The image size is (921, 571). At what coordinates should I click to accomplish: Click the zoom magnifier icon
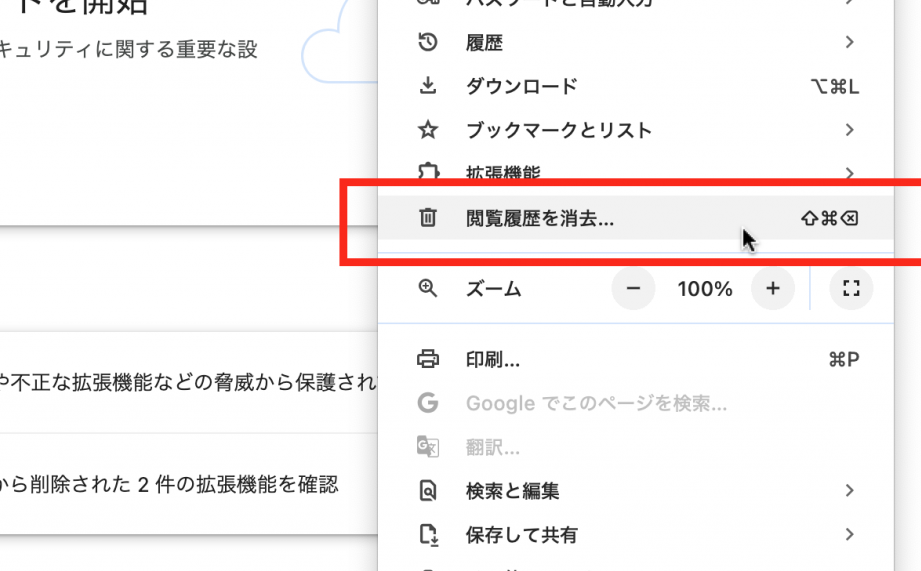point(428,288)
